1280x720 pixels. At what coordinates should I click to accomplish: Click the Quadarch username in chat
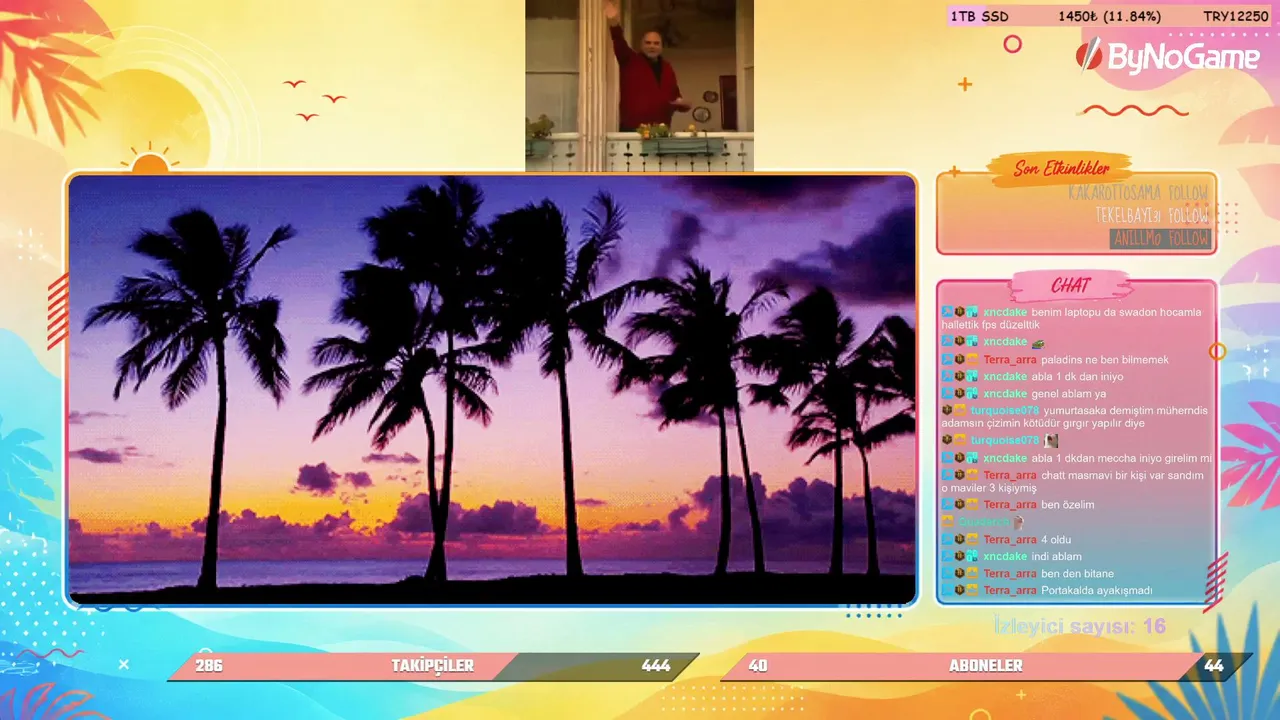coord(983,522)
